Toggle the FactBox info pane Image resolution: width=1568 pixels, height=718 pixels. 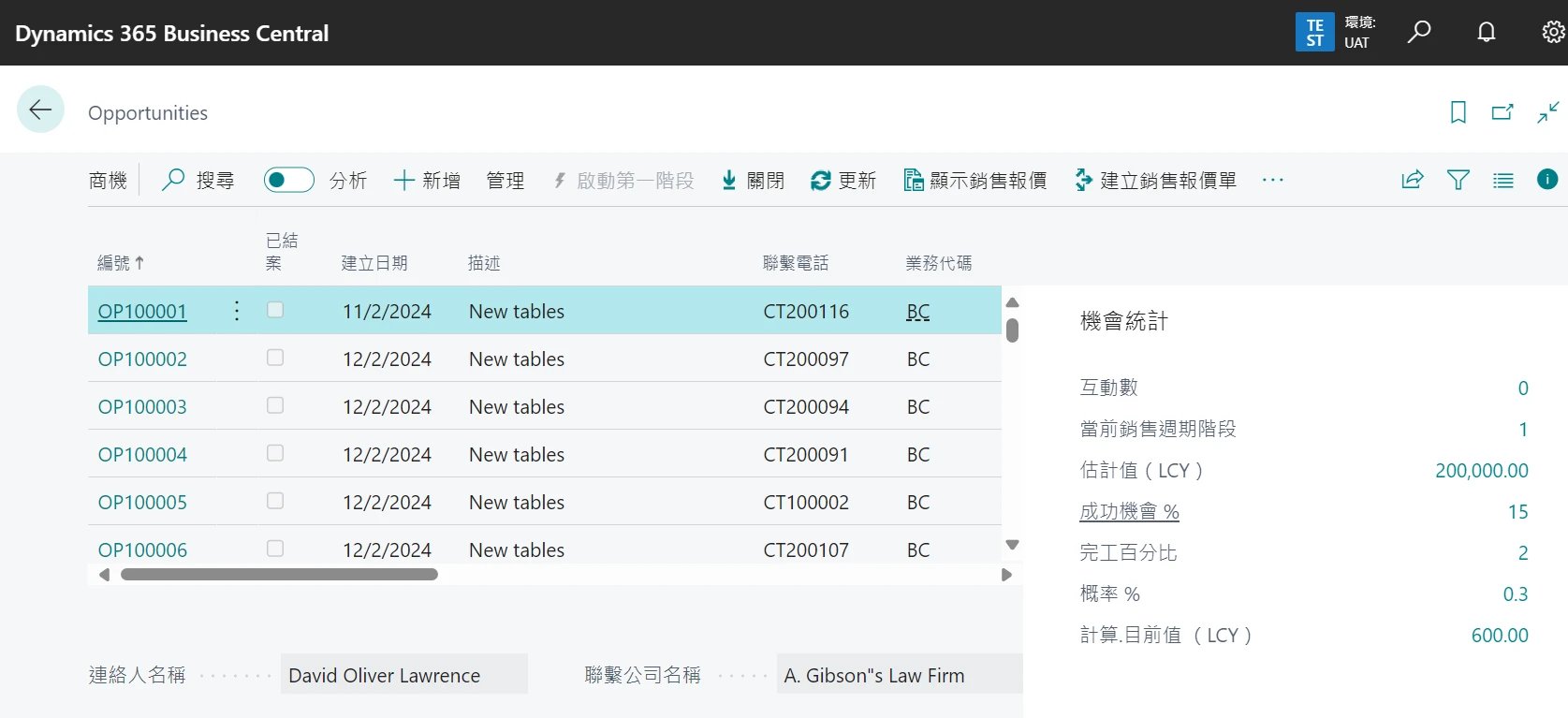1547,180
